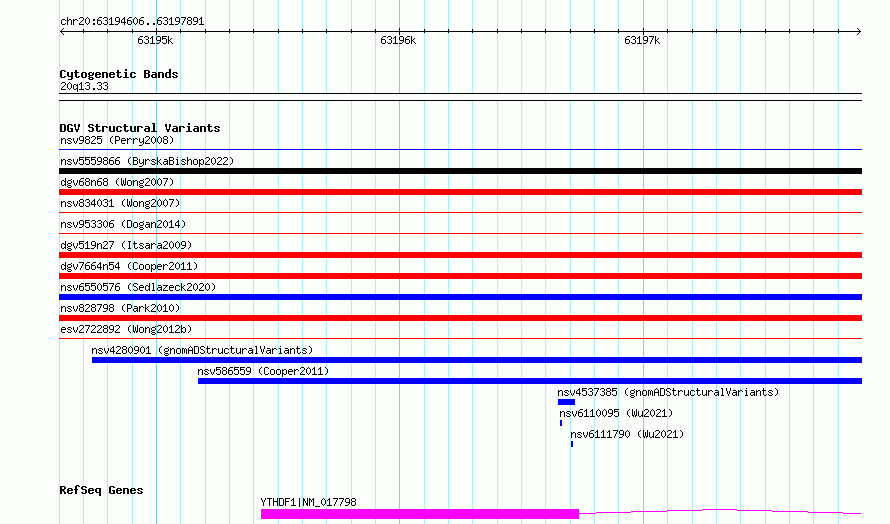Select the red dgv7664n54 variant bar
This screenshot has height=524, width=890.
(460, 276)
